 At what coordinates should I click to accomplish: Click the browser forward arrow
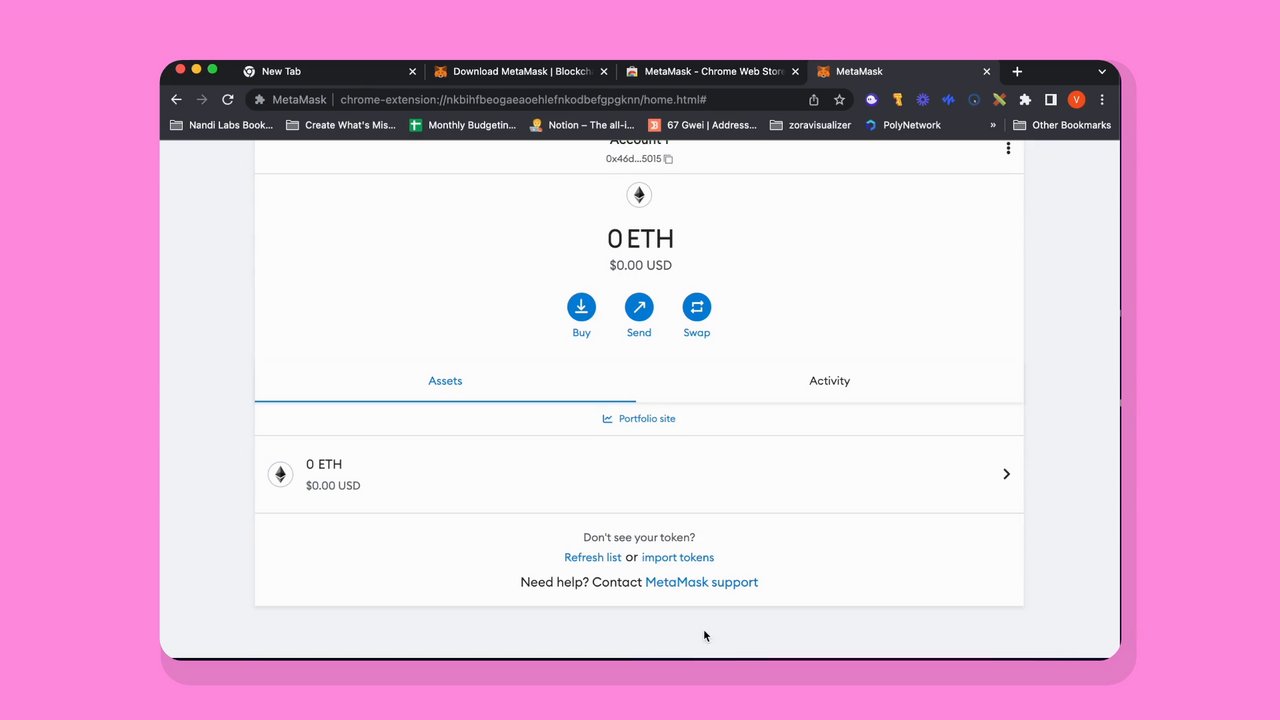pyautogui.click(x=202, y=99)
